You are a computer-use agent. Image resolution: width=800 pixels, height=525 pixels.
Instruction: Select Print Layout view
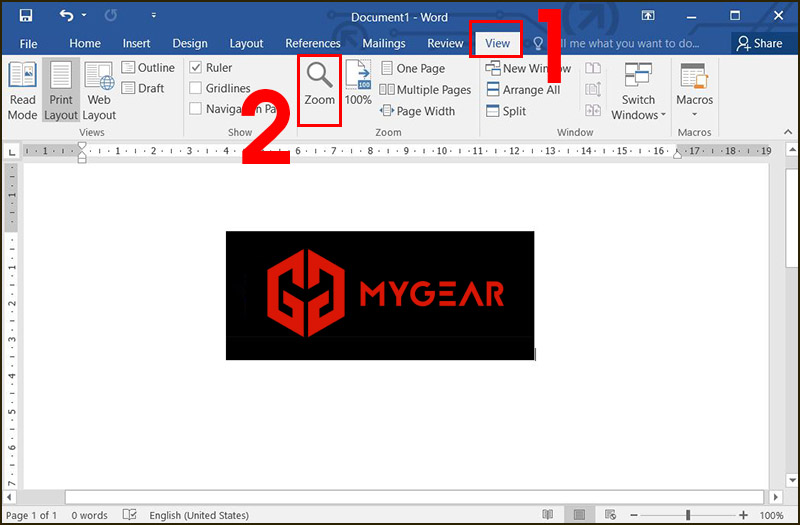[61, 91]
